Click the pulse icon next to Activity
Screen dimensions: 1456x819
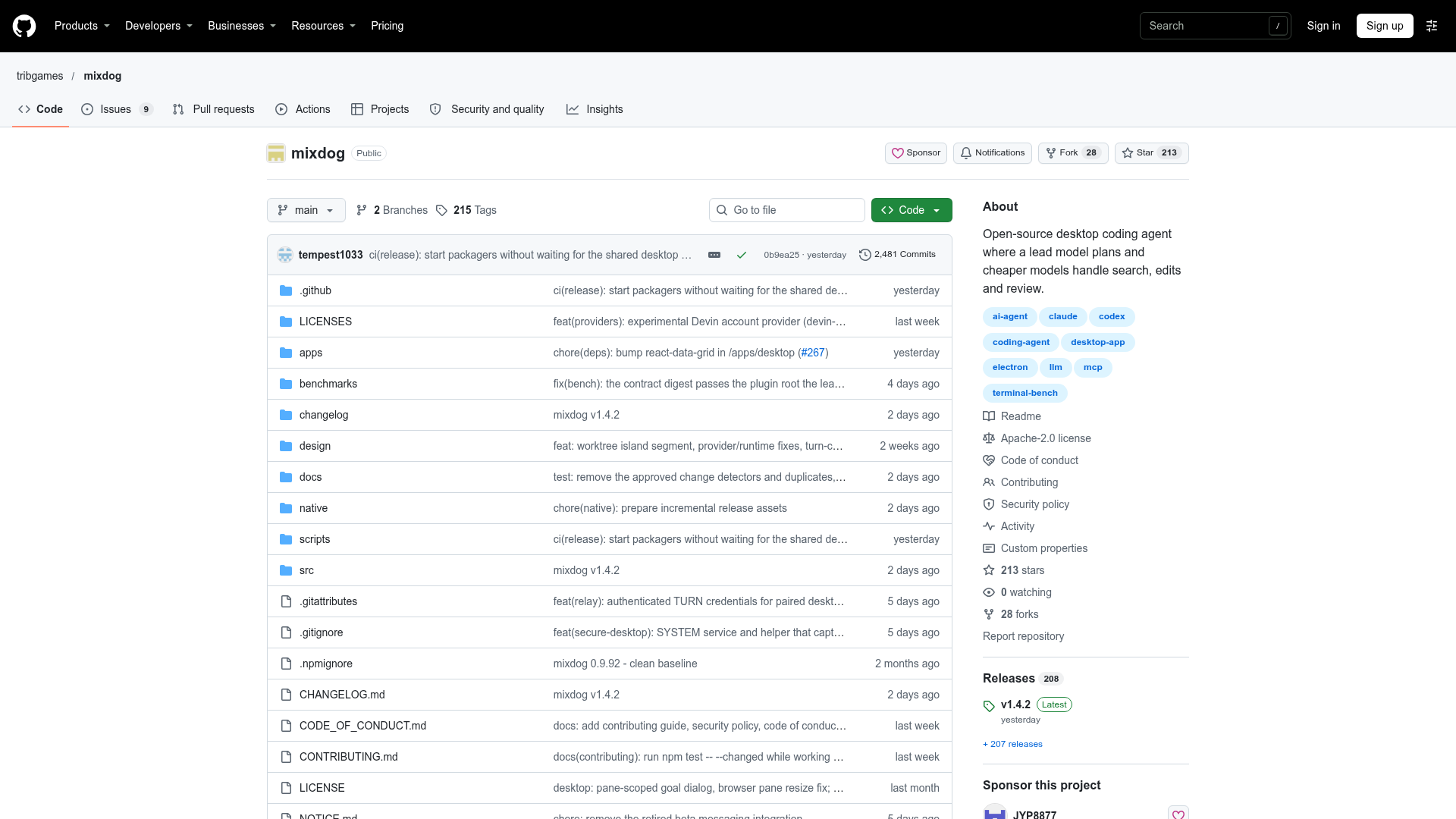pos(989,526)
